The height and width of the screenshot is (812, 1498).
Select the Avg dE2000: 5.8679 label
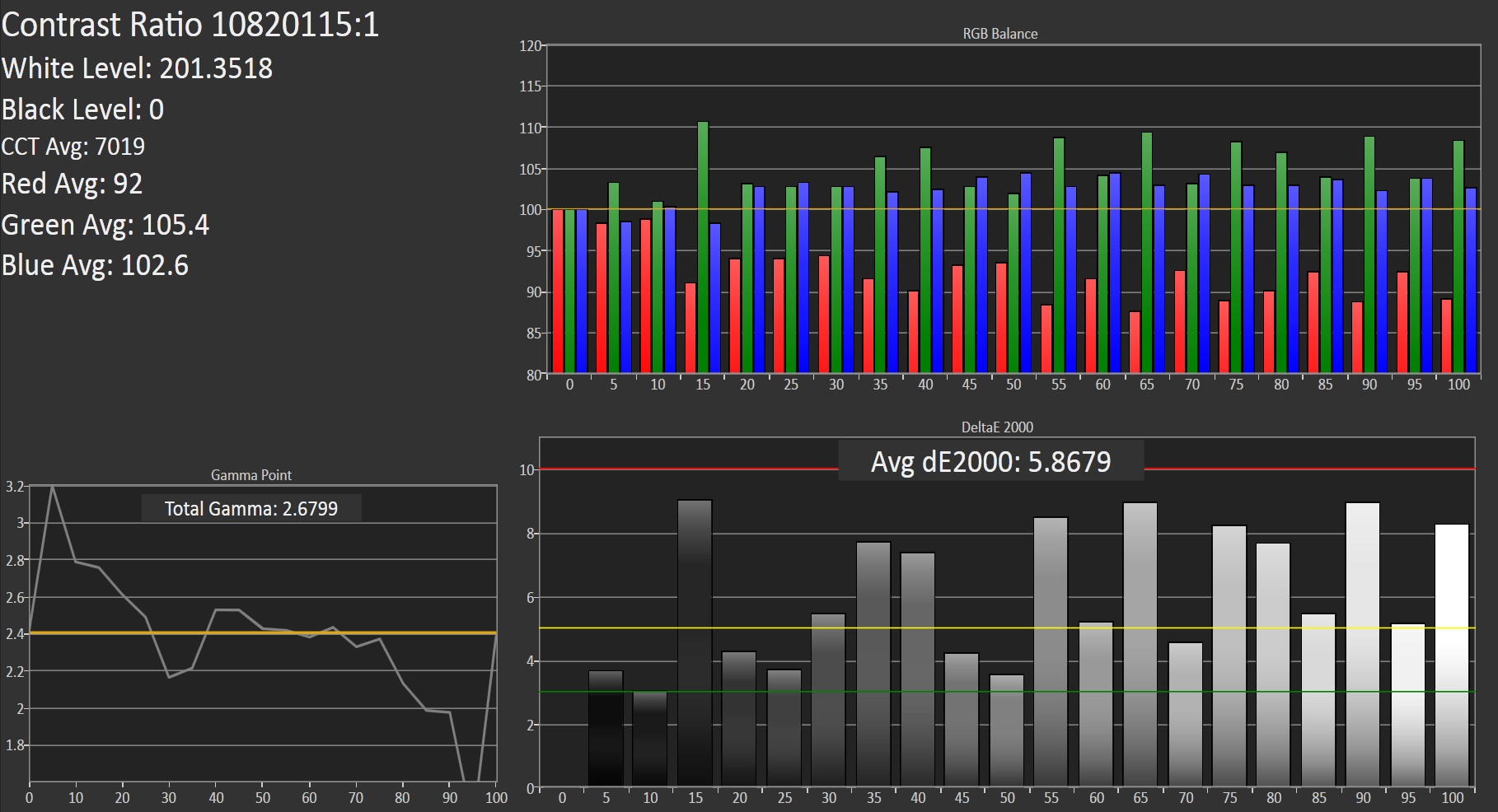991,462
